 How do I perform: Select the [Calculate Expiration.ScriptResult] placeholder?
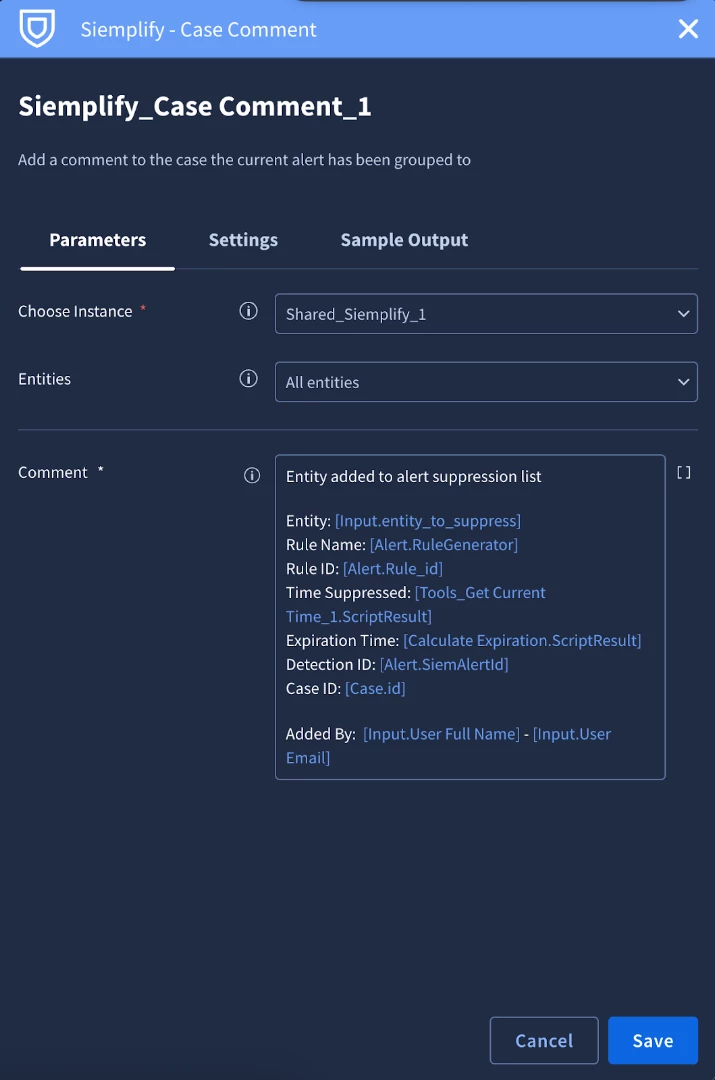pyautogui.click(x=522, y=641)
